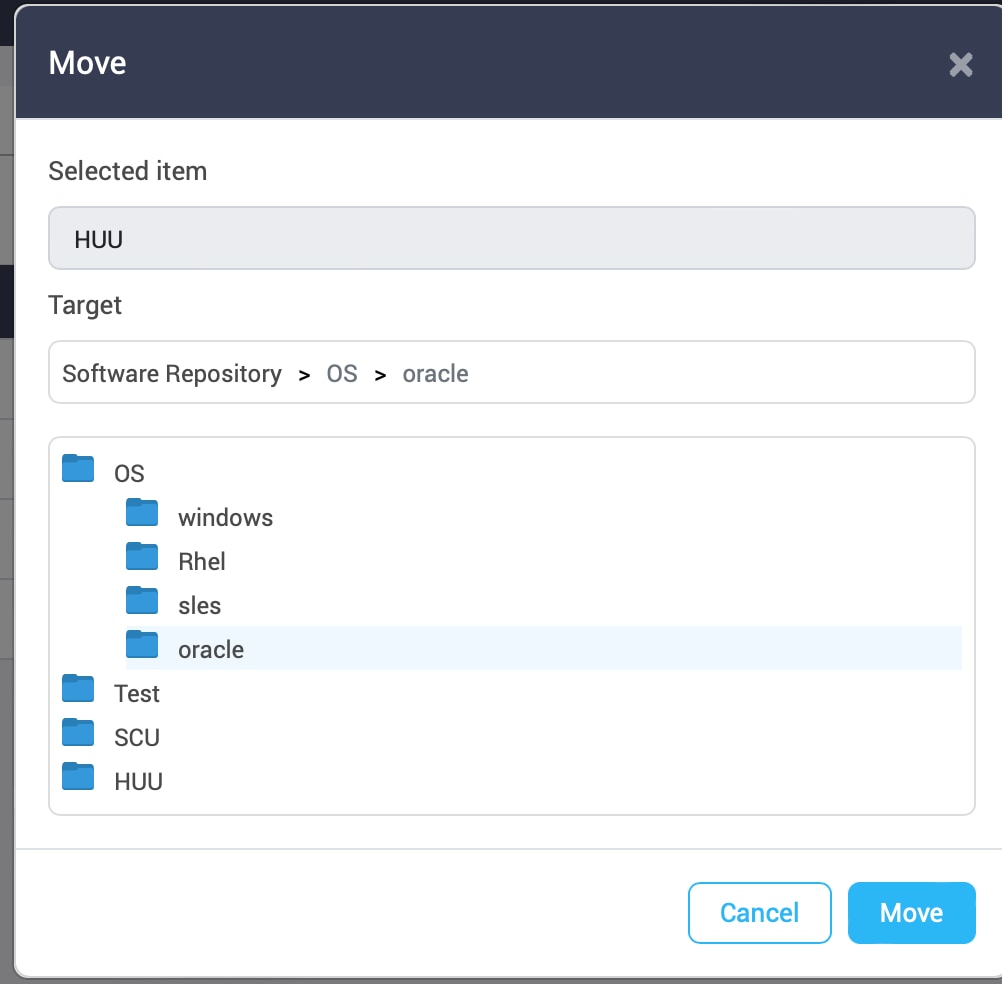Click the oracle folder icon
Image resolution: width=1002 pixels, height=984 pixels.
[x=142, y=645]
